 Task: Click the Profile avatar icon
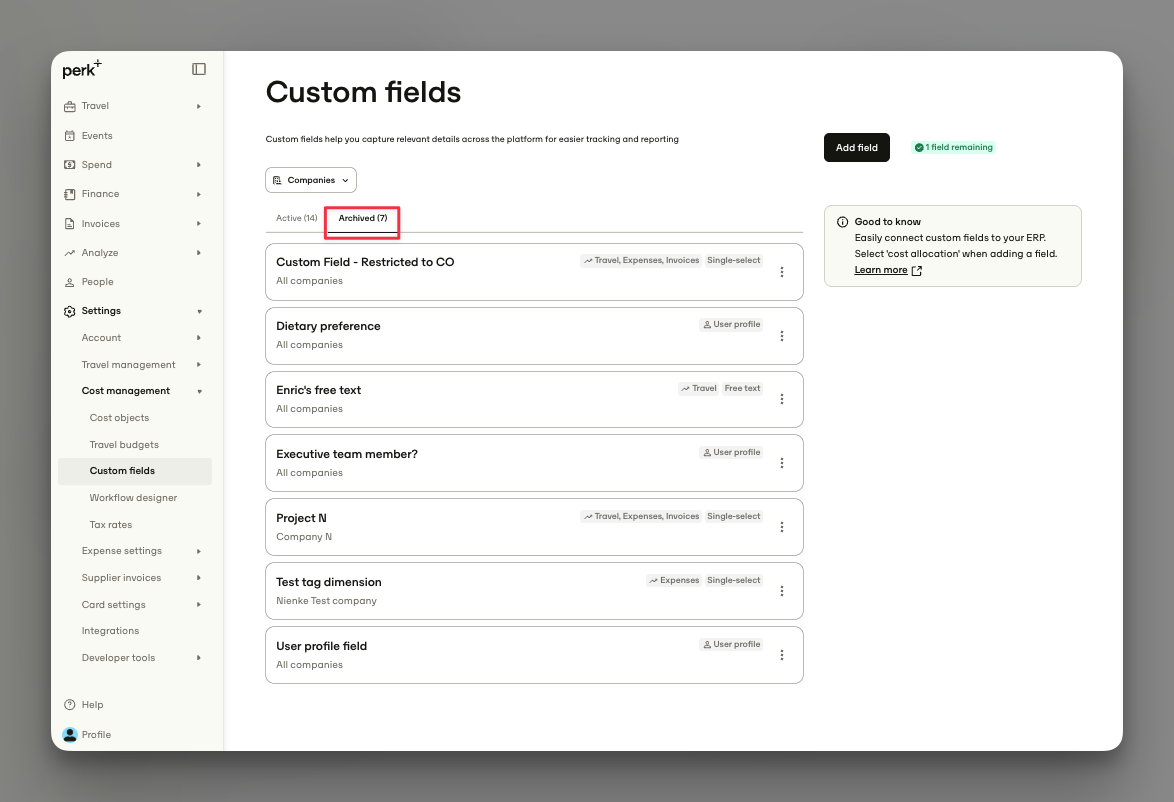coord(70,735)
